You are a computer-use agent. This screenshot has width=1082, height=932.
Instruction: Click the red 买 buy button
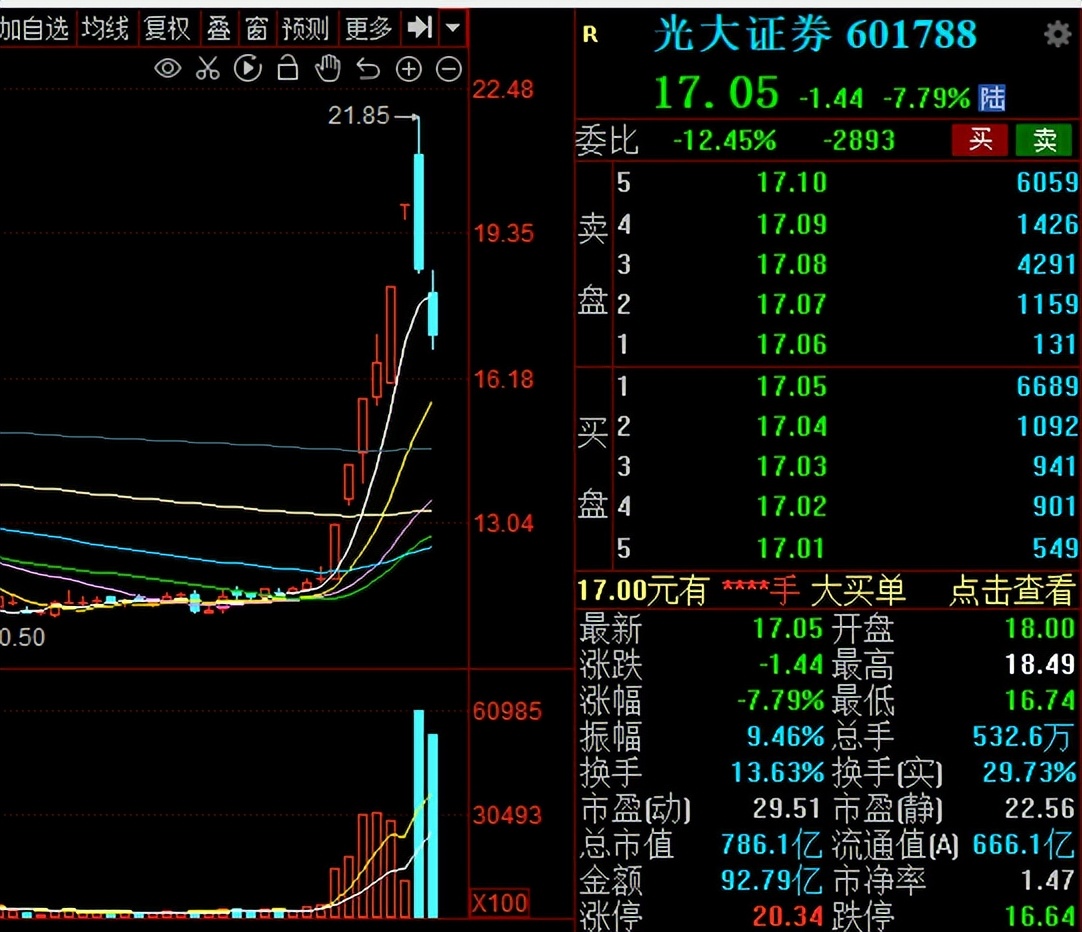coord(980,140)
